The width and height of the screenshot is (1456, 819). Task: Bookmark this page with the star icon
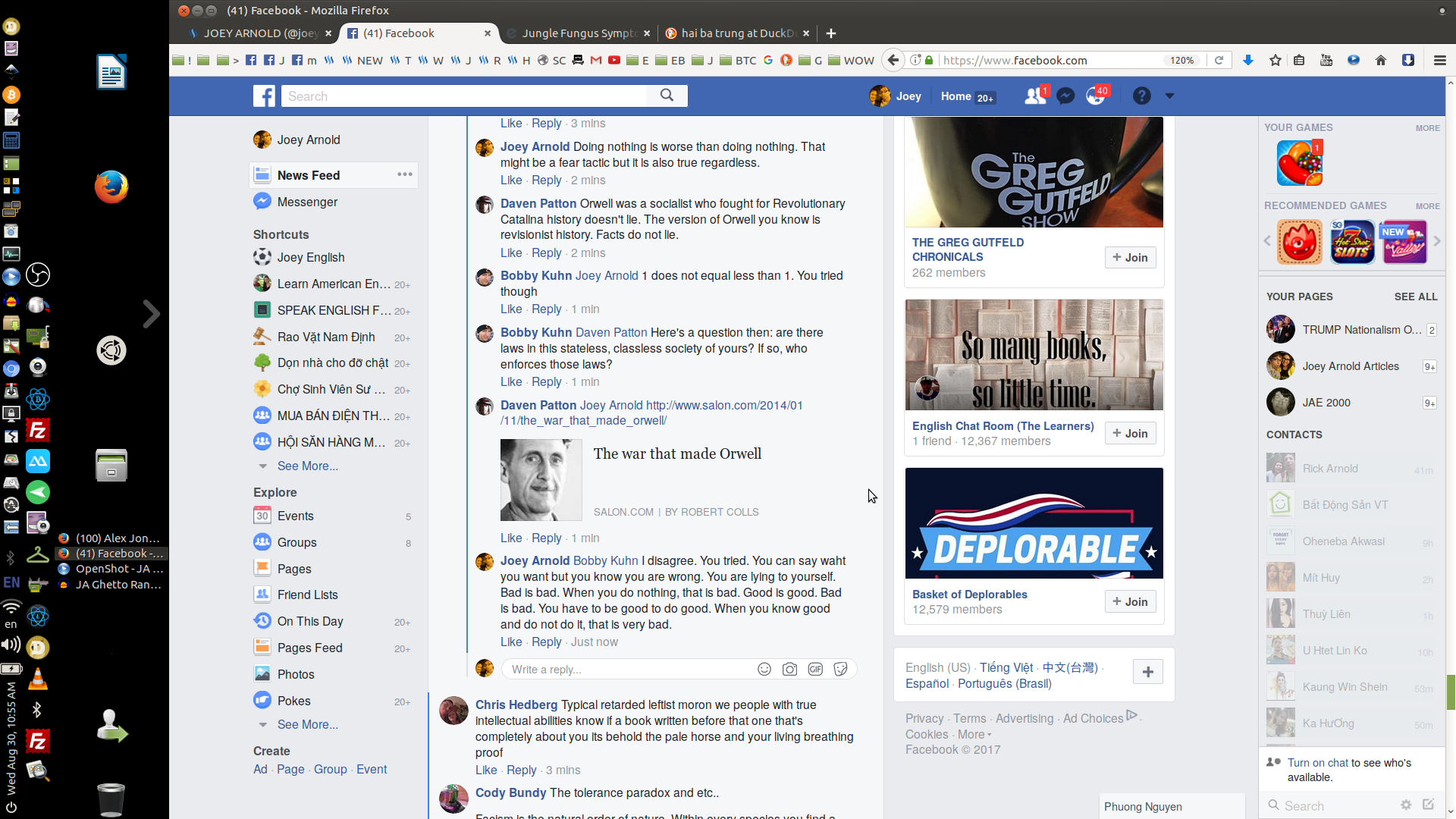tap(1276, 60)
